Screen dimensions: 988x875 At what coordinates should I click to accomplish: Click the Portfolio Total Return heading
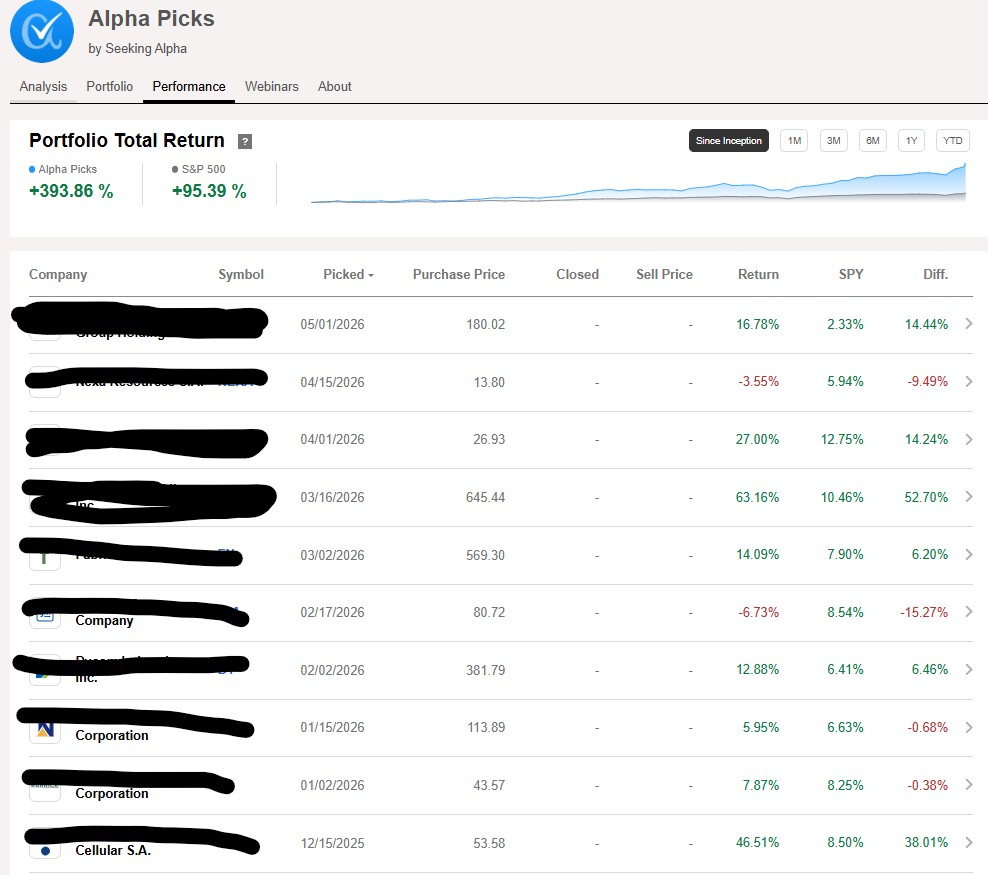[x=127, y=140]
